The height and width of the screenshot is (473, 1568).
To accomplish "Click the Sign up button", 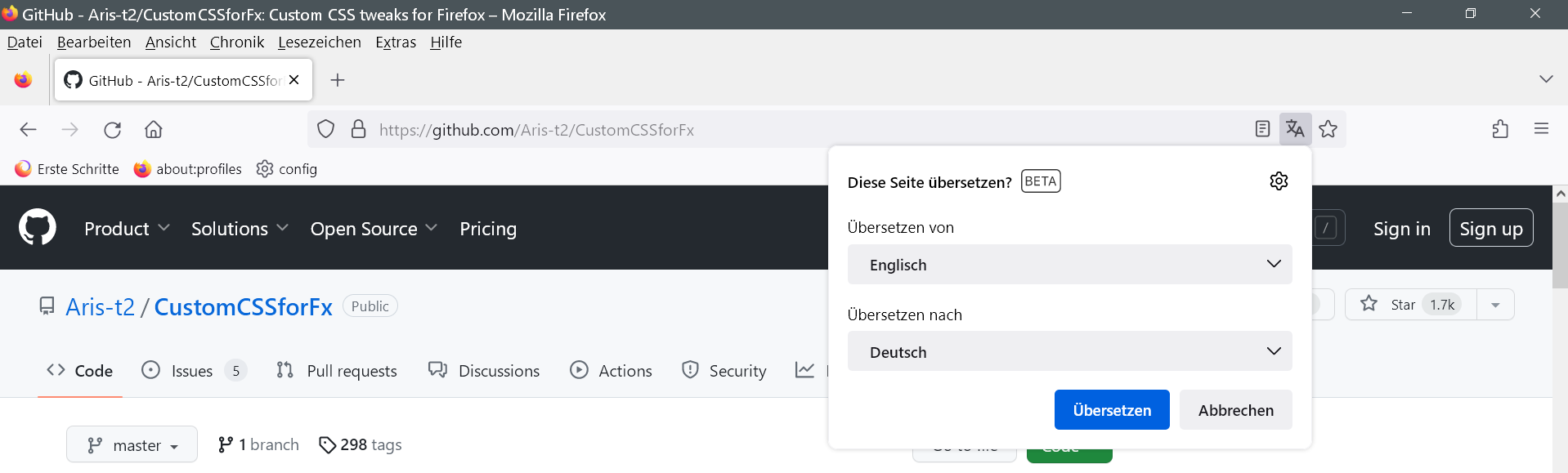I will tap(1490, 229).
